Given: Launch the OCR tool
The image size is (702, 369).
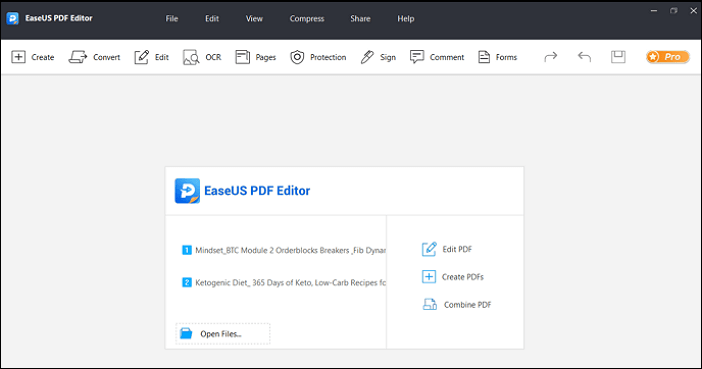Looking at the screenshot, I should [202, 57].
